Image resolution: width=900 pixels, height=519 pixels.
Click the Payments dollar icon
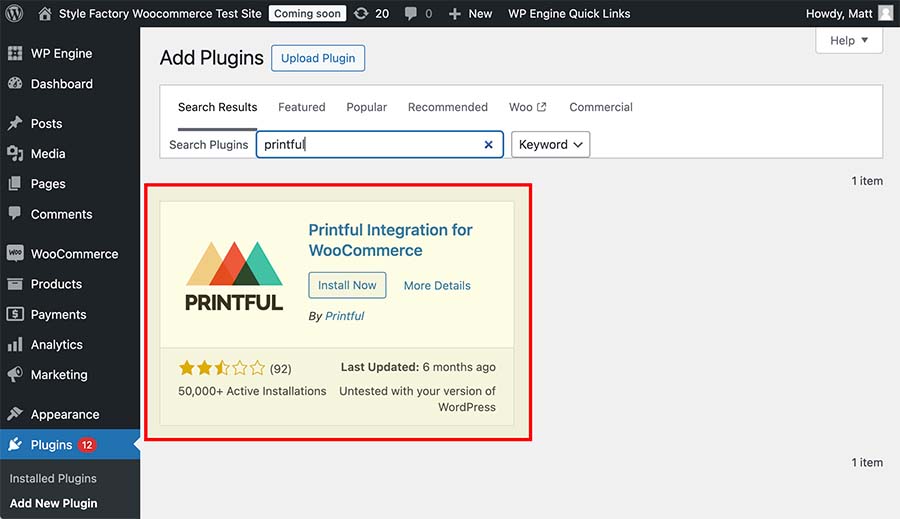[15, 314]
